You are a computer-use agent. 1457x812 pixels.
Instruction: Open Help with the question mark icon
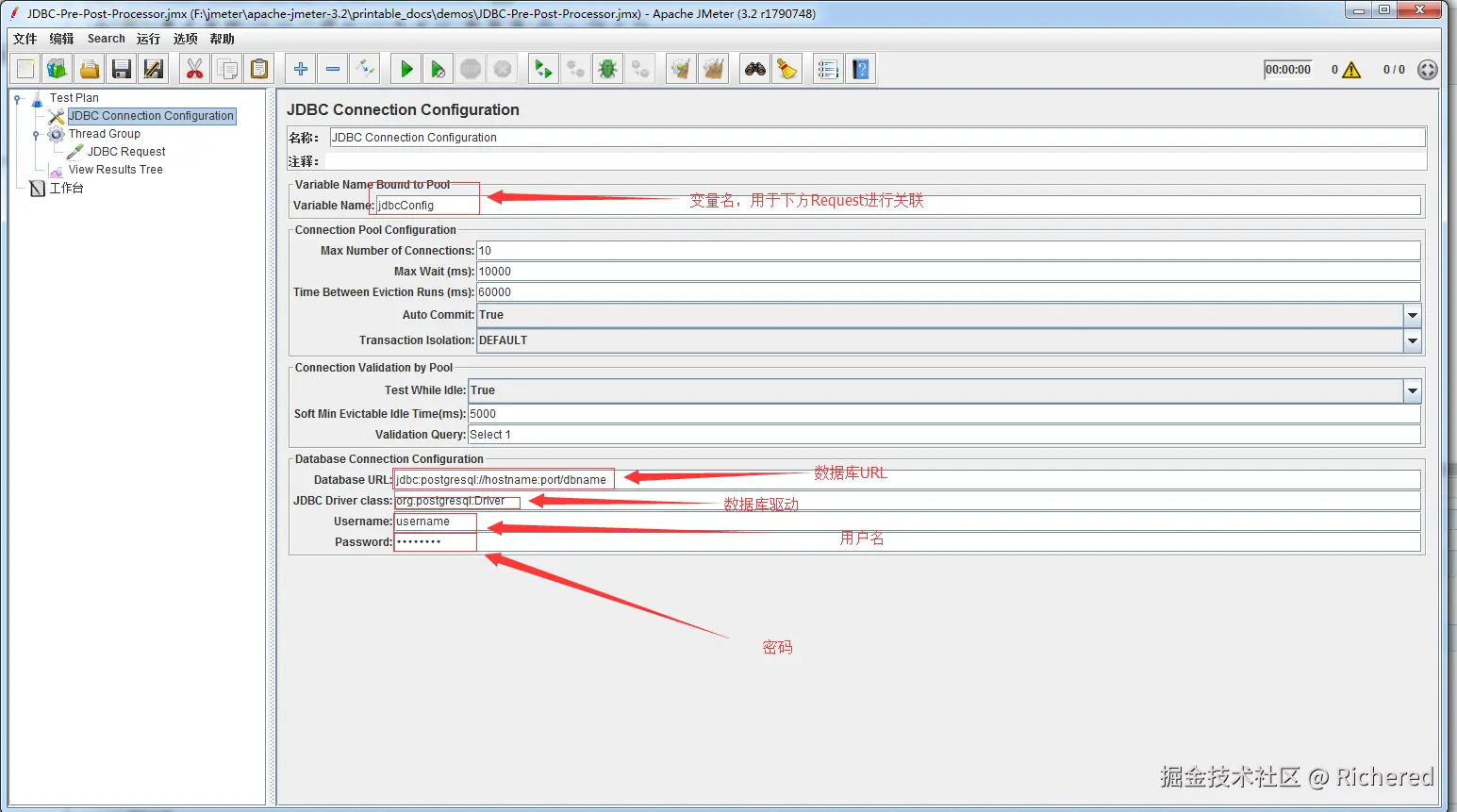click(x=861, y=69)
